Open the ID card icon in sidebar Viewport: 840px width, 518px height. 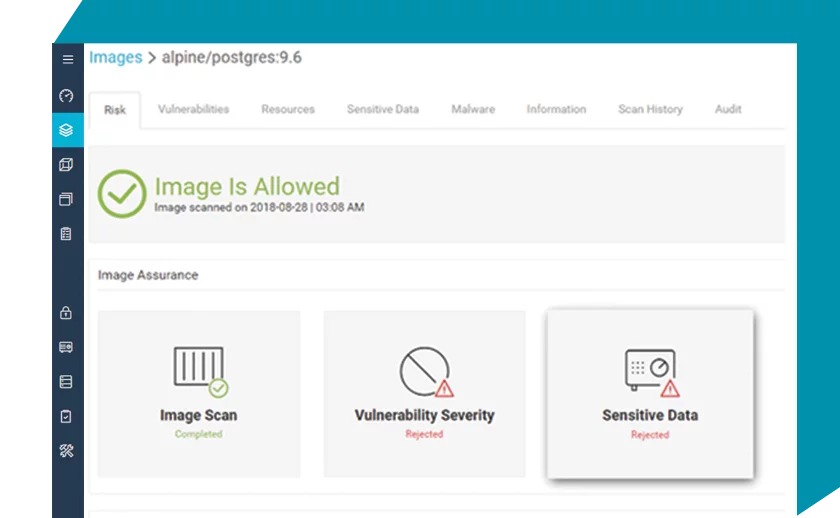66,347
